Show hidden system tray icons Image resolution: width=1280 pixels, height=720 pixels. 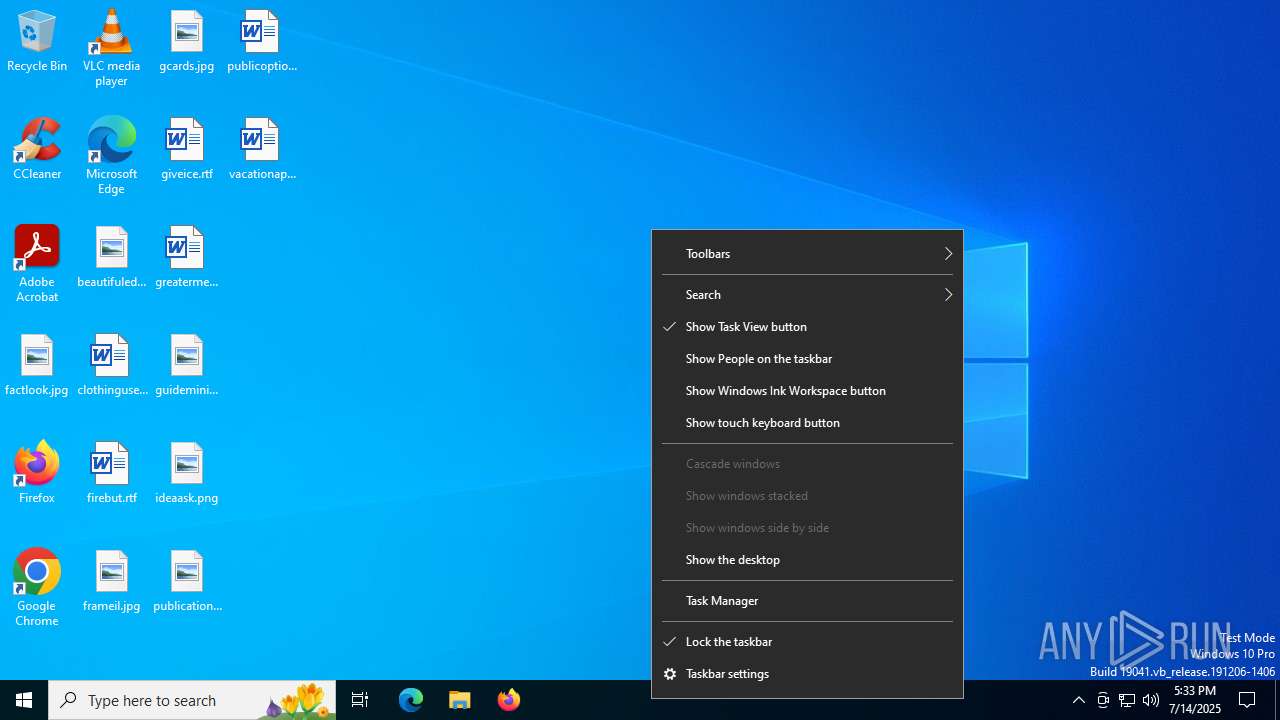coord(1079,700)
